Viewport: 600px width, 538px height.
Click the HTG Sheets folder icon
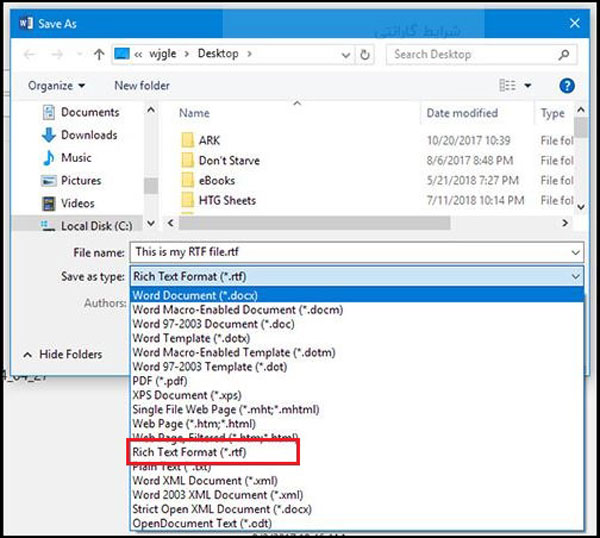pos(187,200)
